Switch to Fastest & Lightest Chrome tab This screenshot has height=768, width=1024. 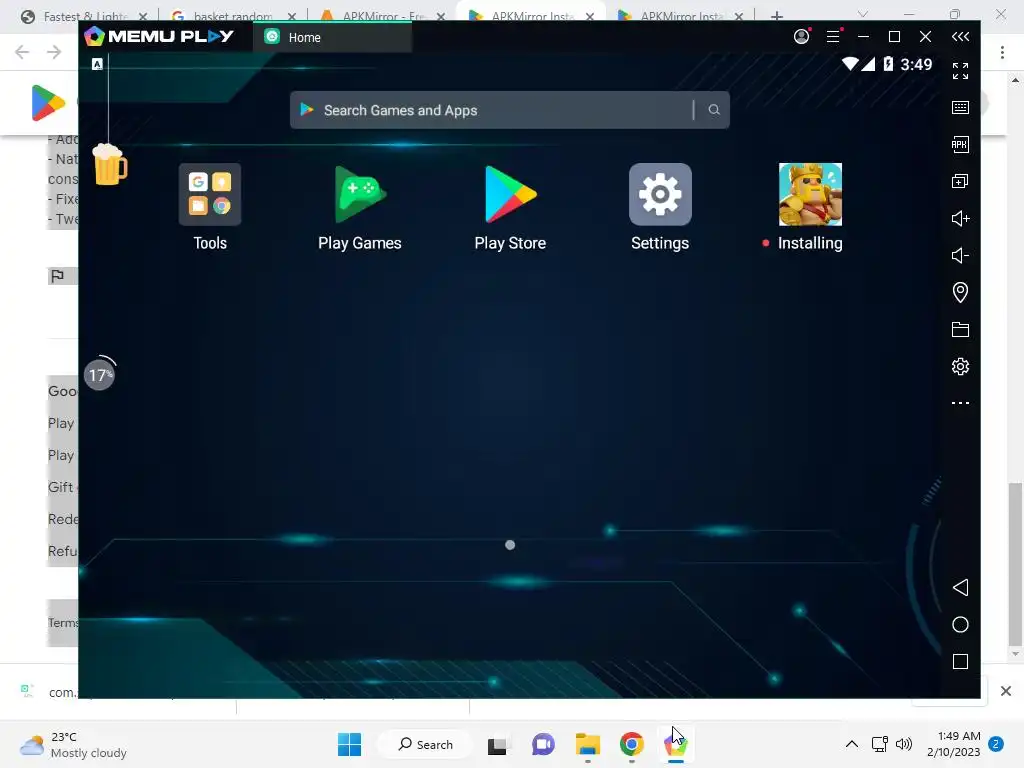click(84, 16)
